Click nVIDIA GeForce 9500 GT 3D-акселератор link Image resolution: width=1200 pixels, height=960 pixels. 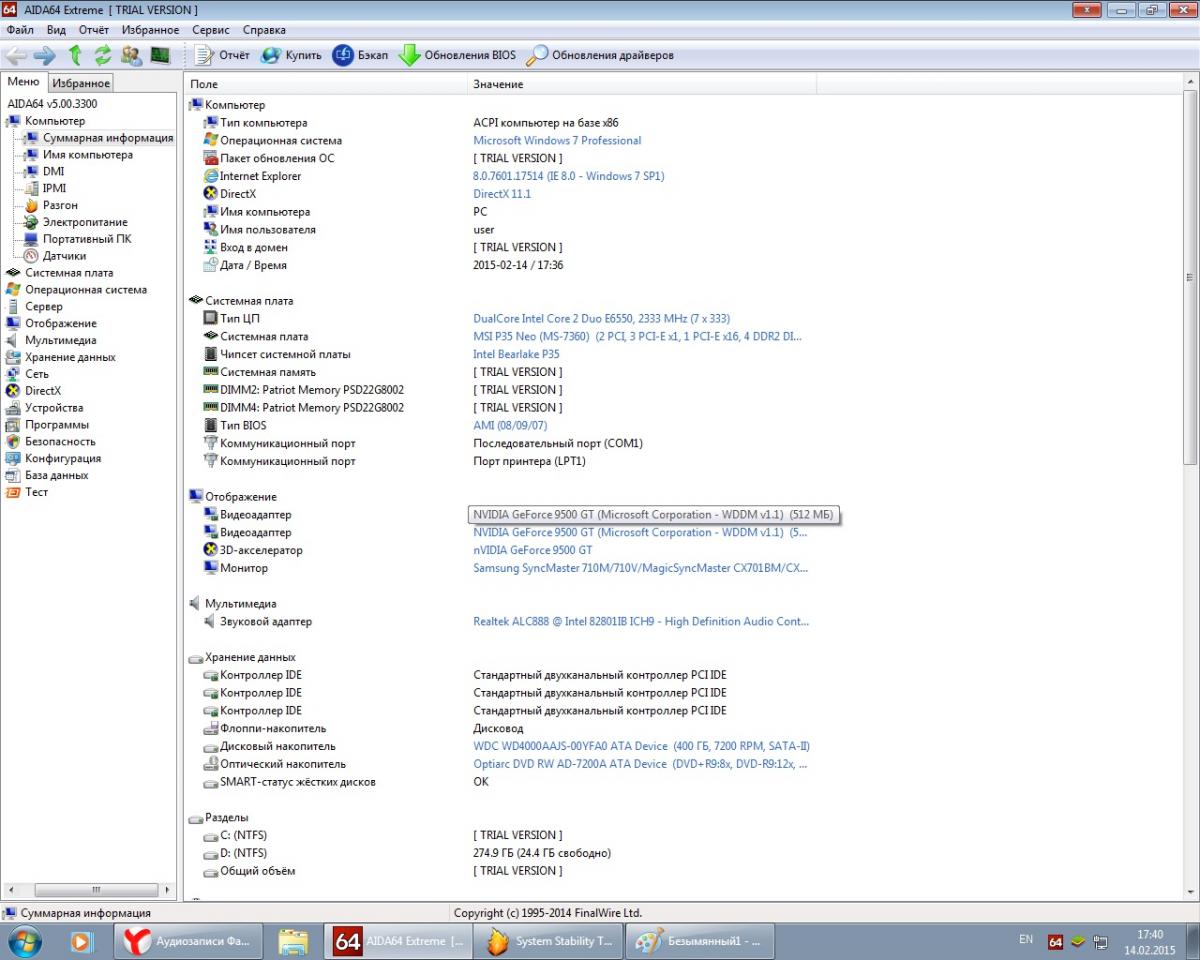[x=533, y=551]
